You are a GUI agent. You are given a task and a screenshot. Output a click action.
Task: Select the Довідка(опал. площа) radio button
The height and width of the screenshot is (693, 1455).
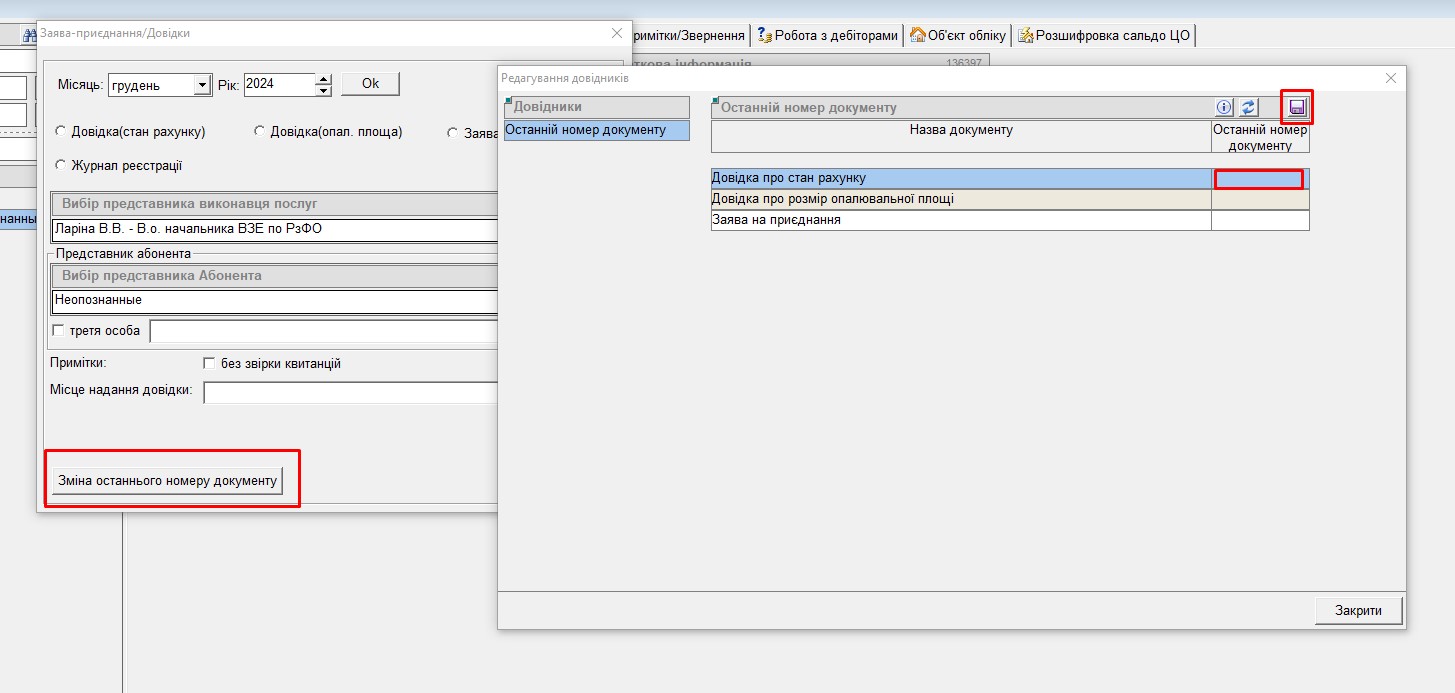(260, 131)
